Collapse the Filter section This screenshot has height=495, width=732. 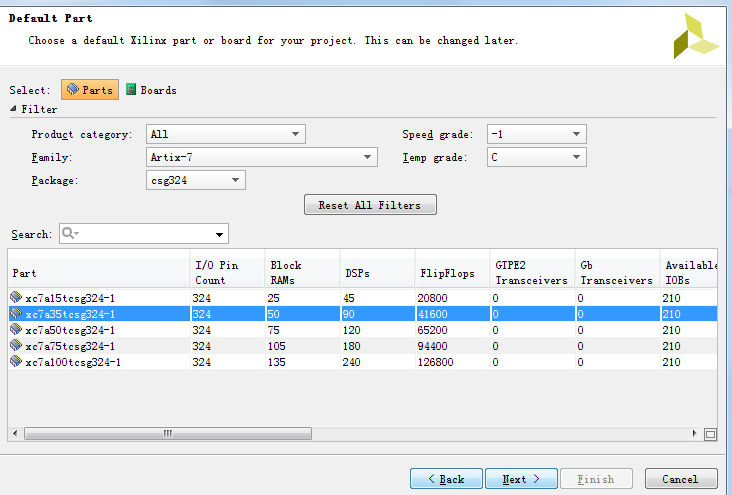(14, 110)
